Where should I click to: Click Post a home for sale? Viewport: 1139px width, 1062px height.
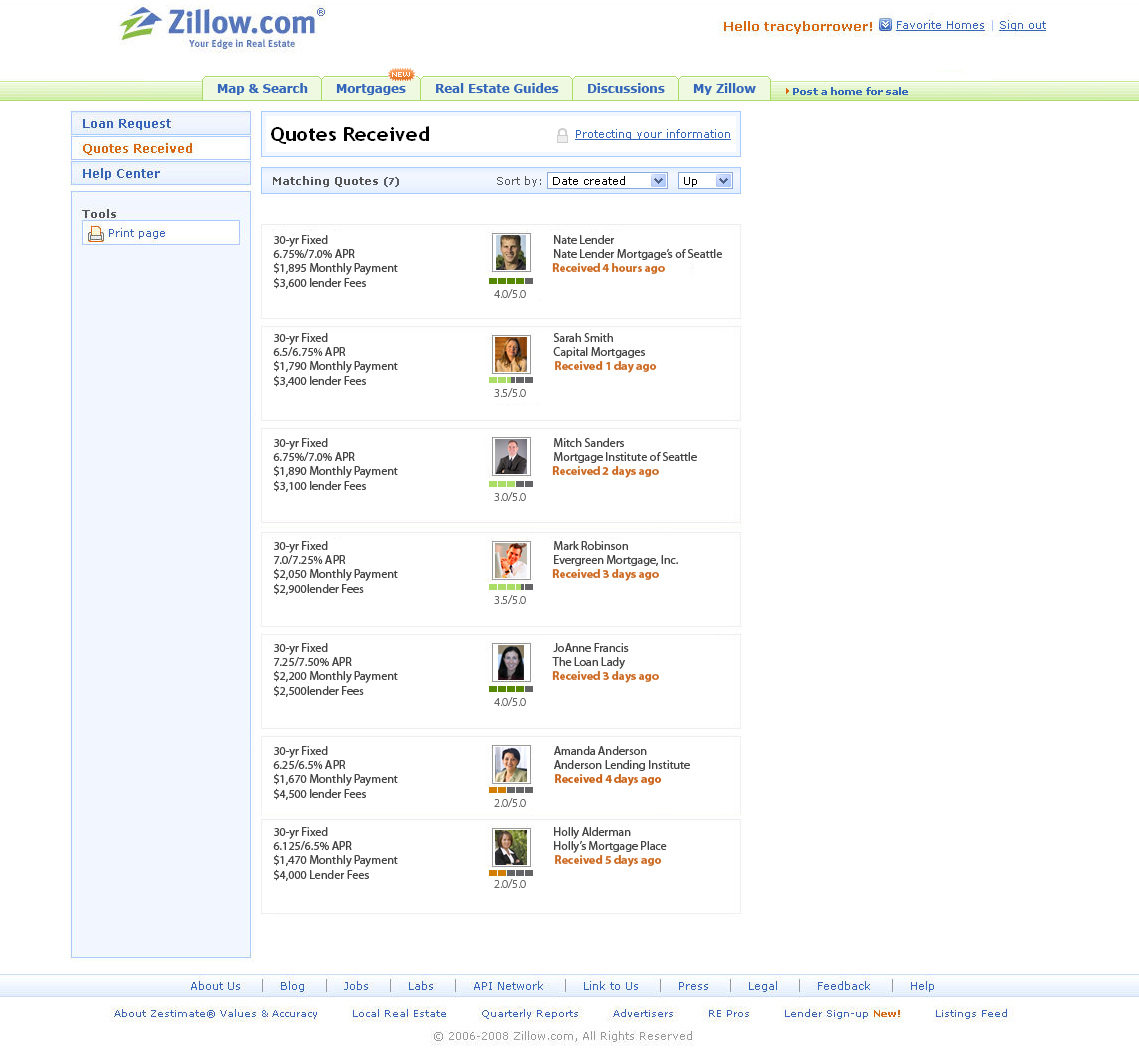pos(850,92)
